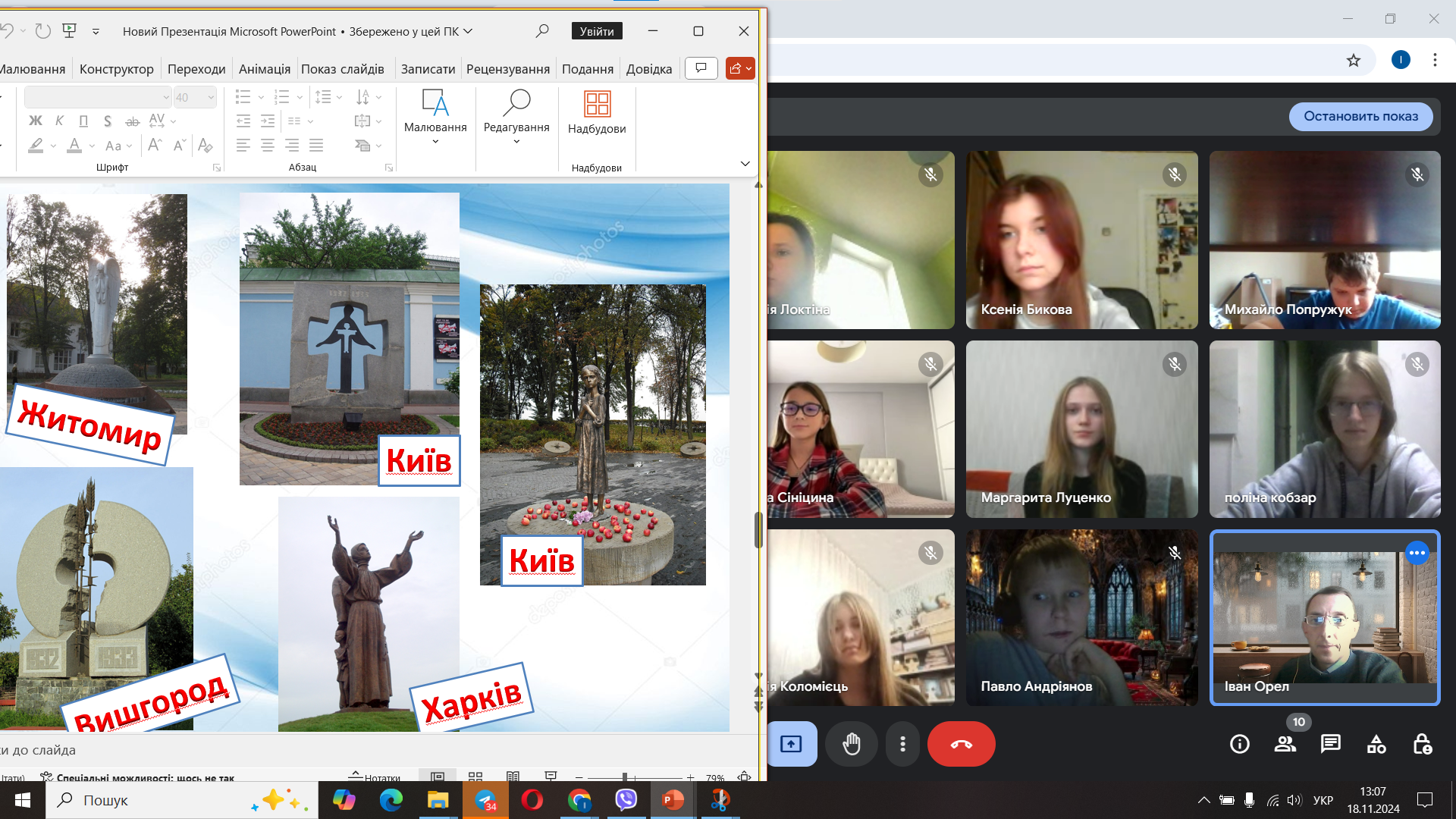Switch to the Рецензування tab
1456x819 pixels.
[x=507, y=69]
